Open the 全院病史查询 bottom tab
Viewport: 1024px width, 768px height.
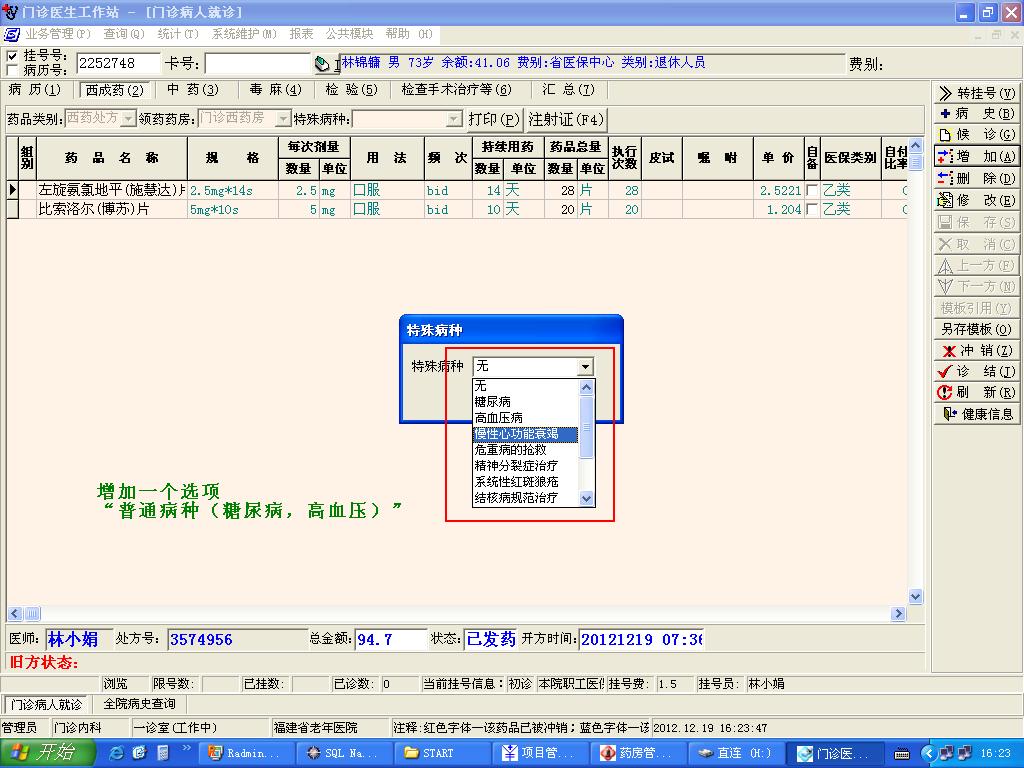pos(140,704)
